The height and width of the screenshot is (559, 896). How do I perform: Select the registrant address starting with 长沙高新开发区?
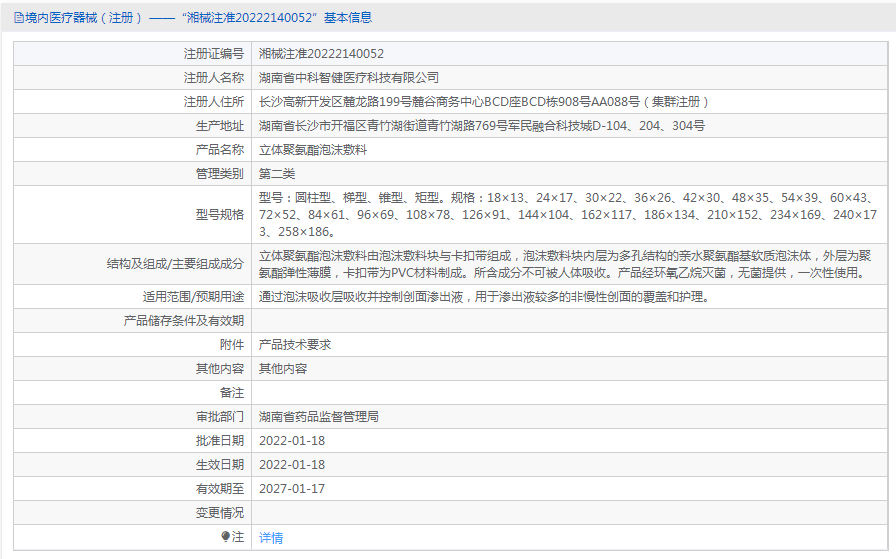(483, 102)
